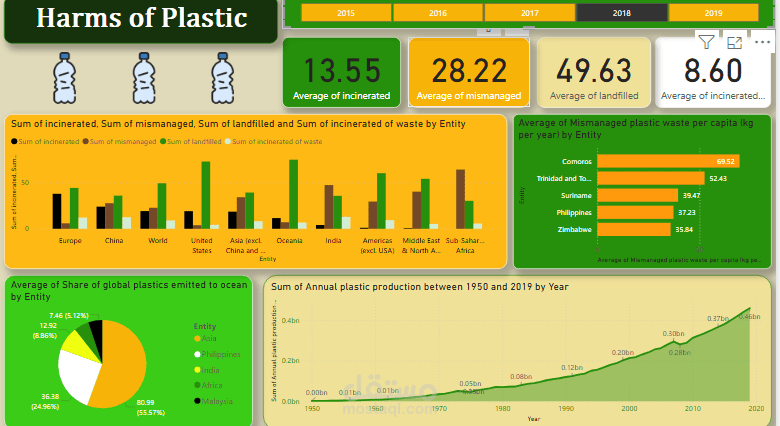
Task: Click the Harms of Plastic title
Action: [142, 18]
